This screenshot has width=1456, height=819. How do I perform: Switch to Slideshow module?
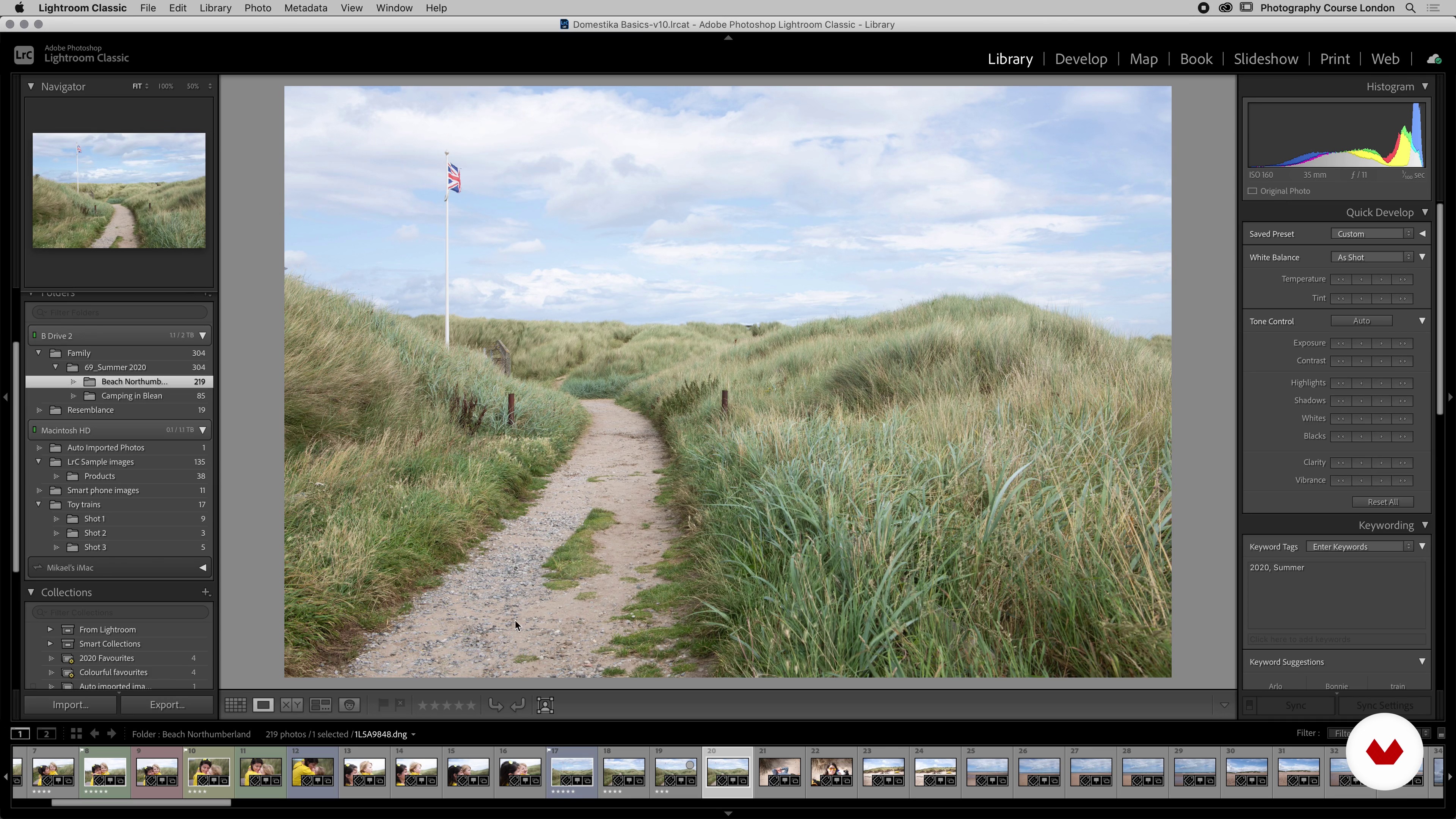pos(1266,59)
